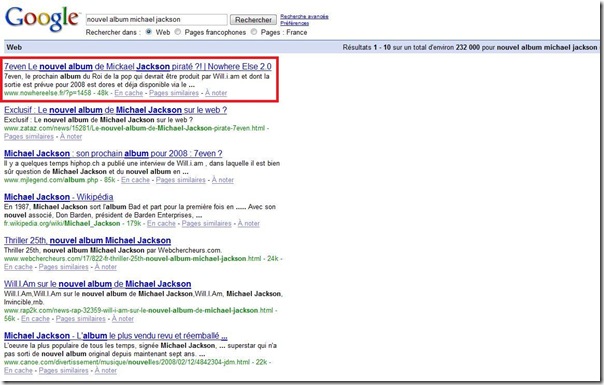Image resolution: width=604 pixels, height=385 pixels.
Task: Click 'À noter' for webchercheurs.com result
Action: (106, 267)
